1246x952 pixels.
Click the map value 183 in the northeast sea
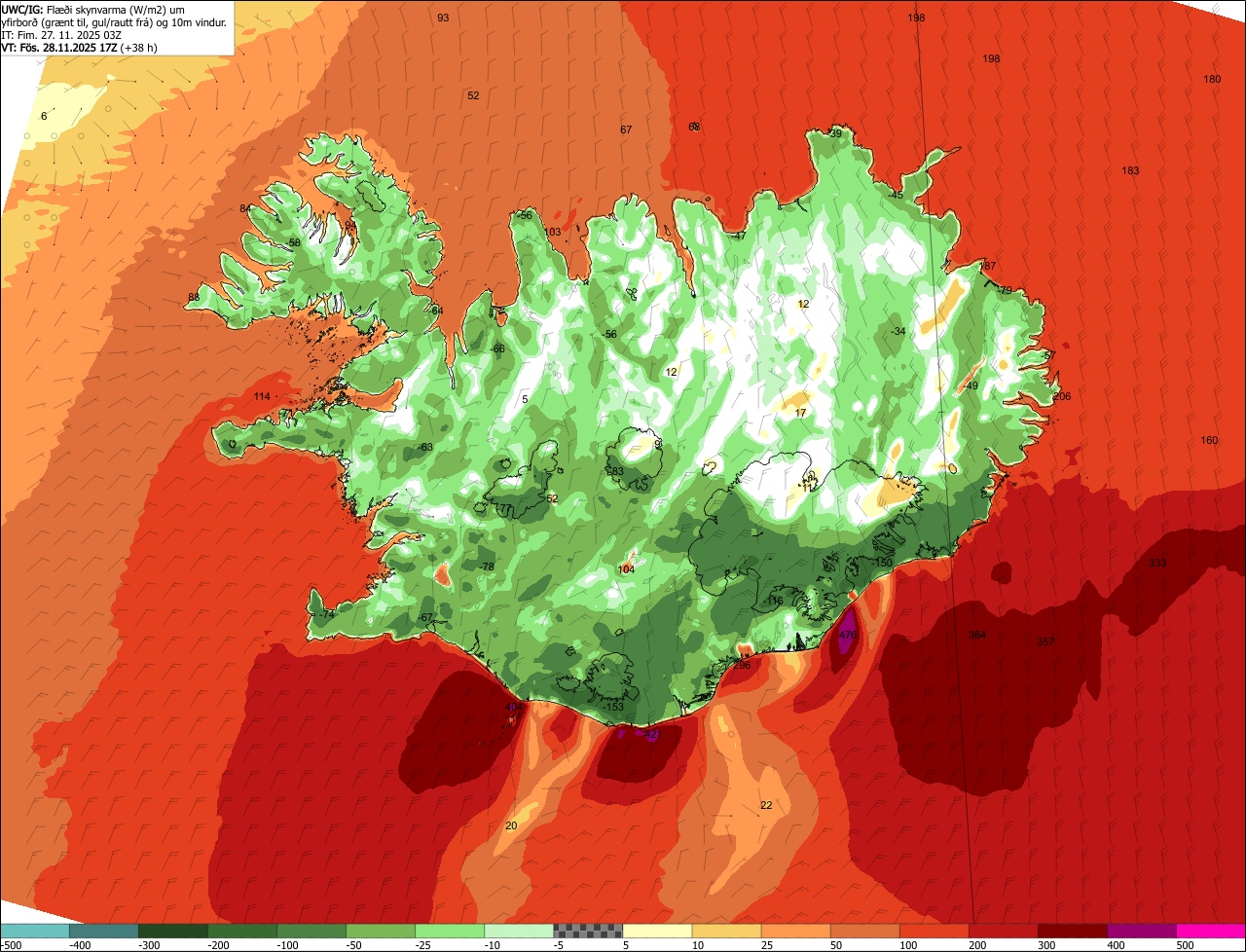click(1130, 171)
